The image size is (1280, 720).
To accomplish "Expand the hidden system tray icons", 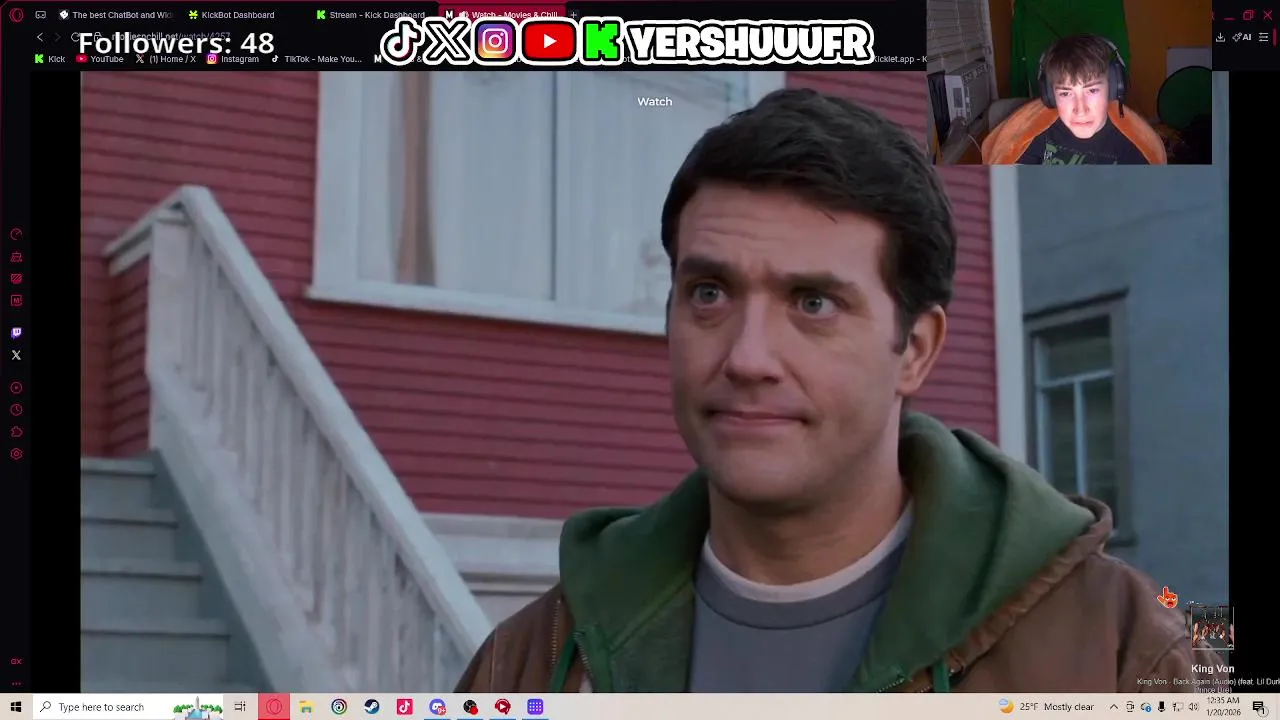I will (1113, 707).
